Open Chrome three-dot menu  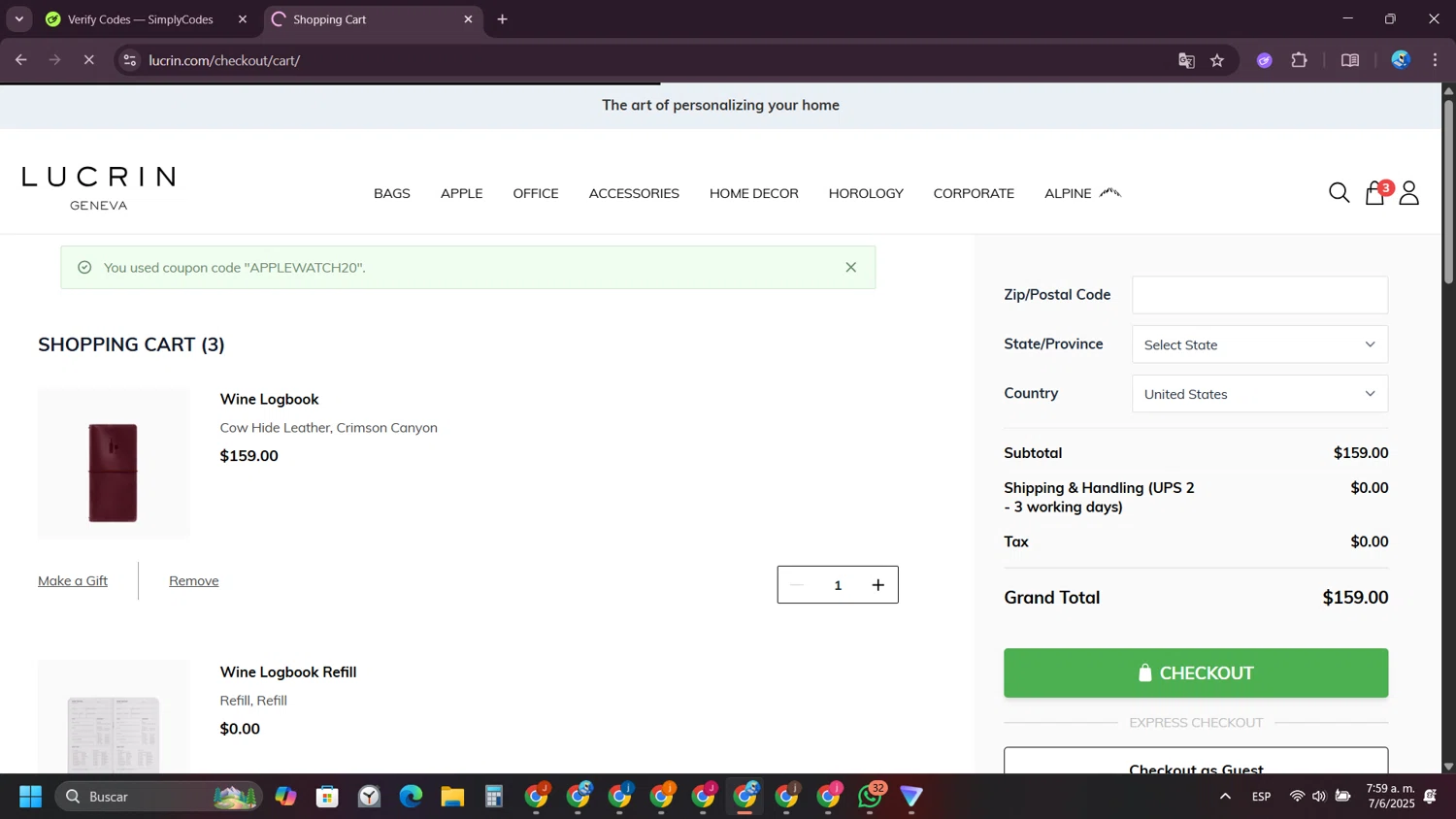(x=1435, y=60)
